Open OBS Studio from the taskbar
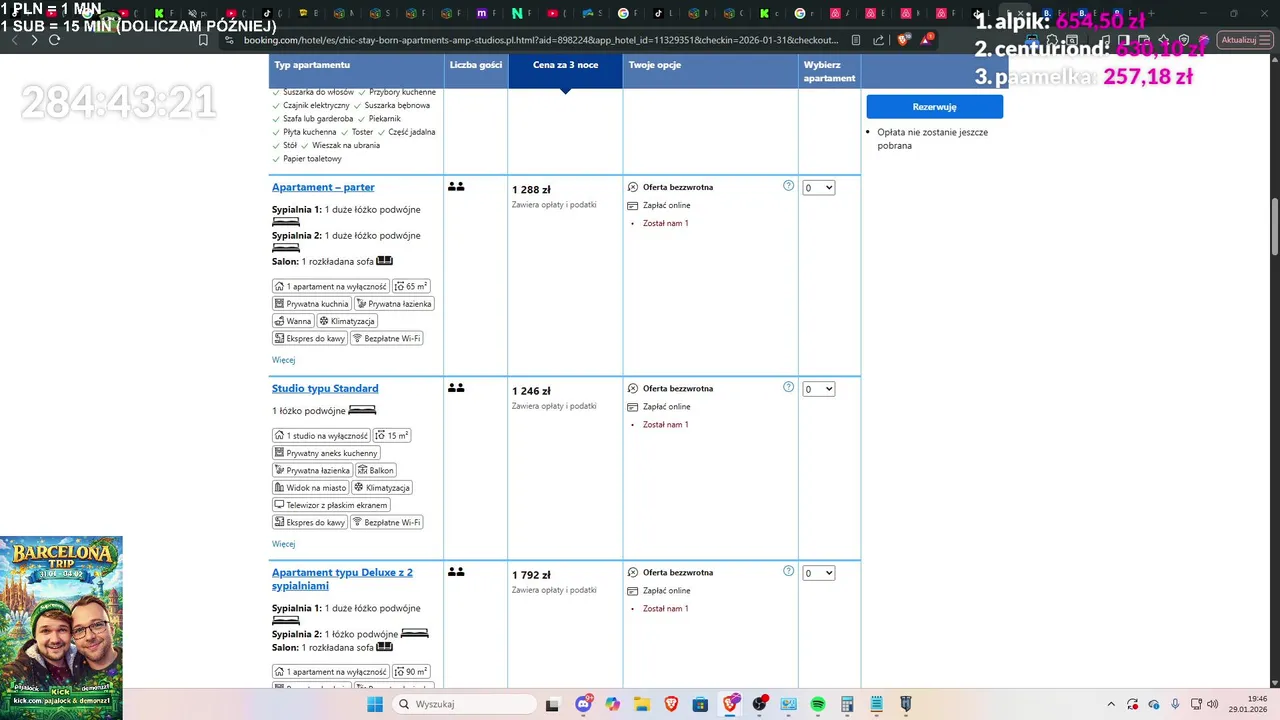 click(x=759, y=704)
